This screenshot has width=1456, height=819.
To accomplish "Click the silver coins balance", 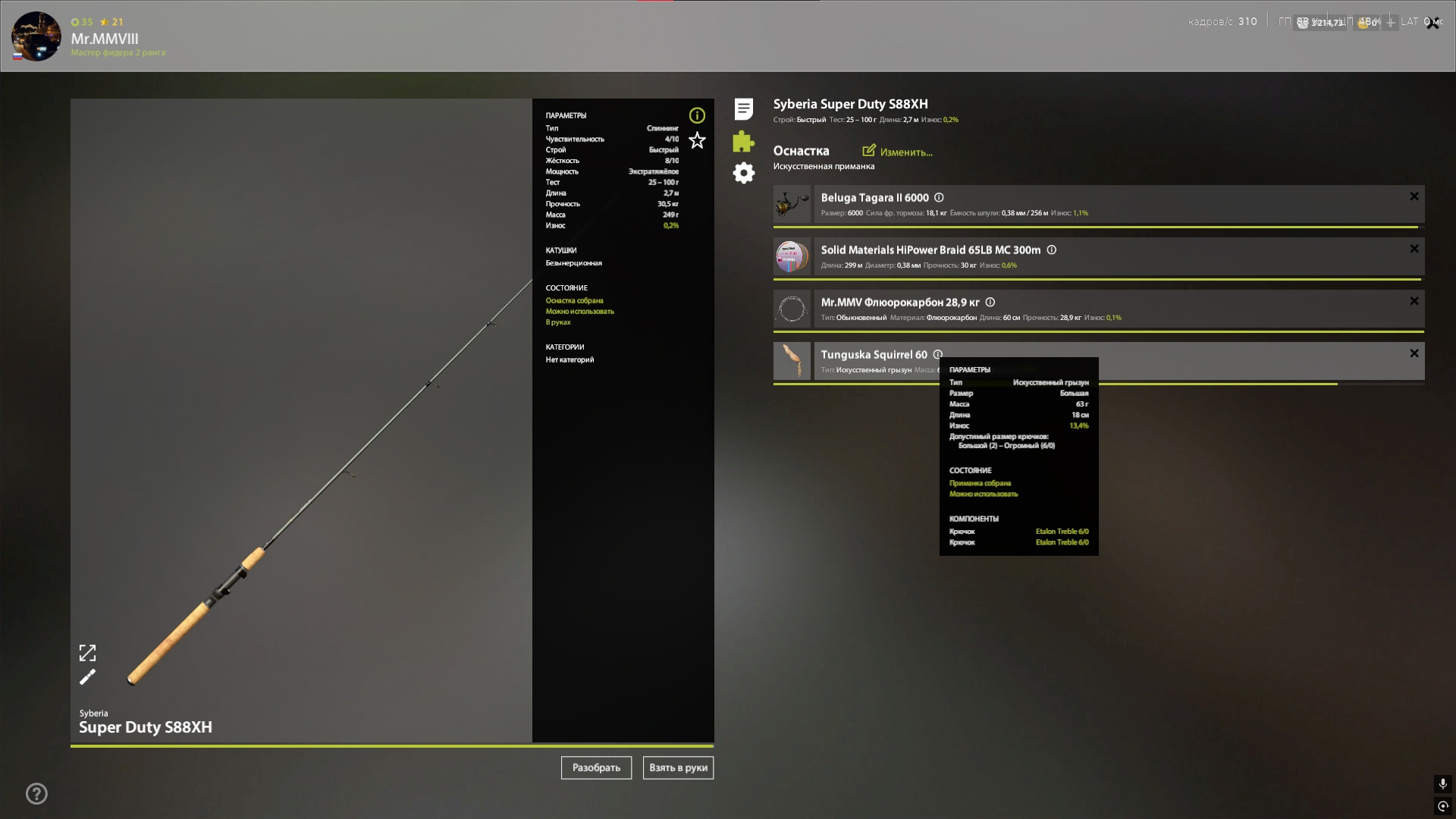I will (x=1320, y=23).
